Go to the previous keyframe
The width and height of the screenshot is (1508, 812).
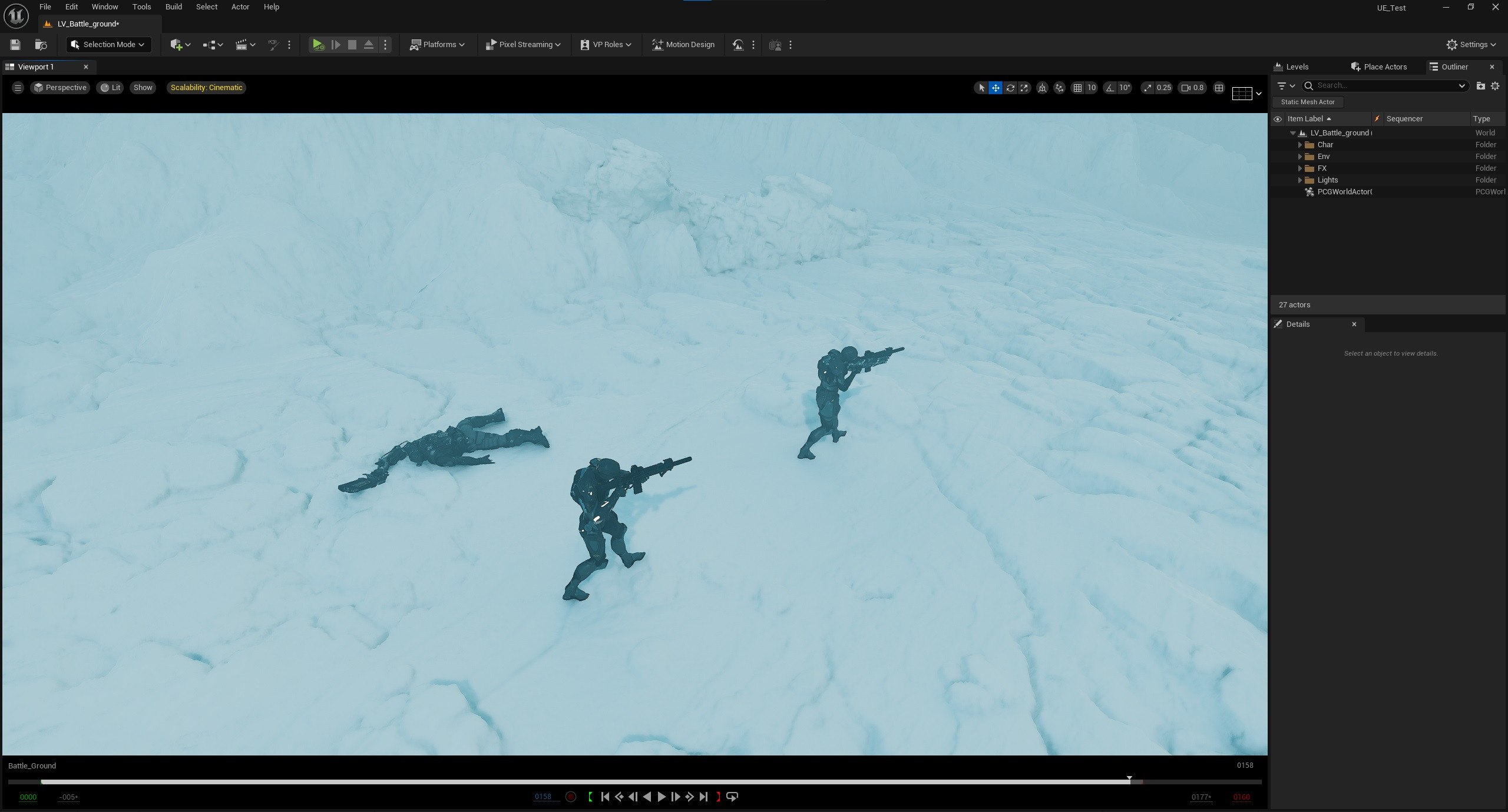pos(619,797)
